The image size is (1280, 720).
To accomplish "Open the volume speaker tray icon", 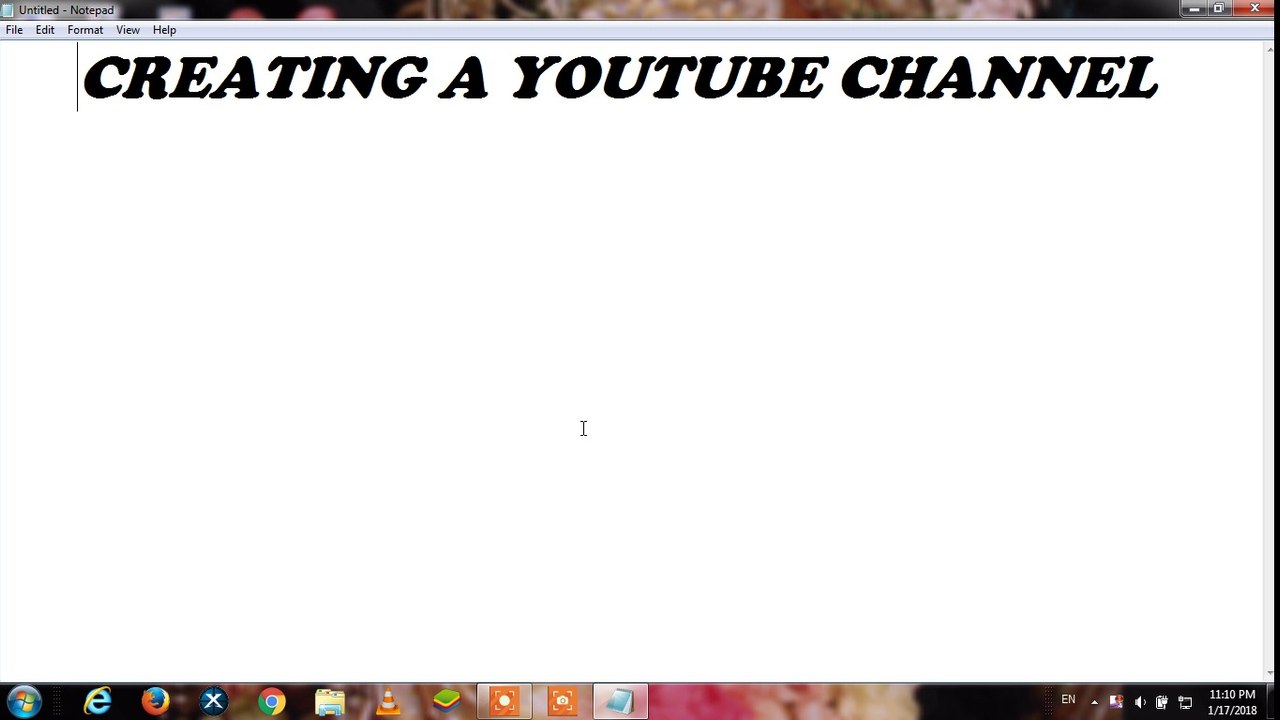I will (x=1140, y=702).
